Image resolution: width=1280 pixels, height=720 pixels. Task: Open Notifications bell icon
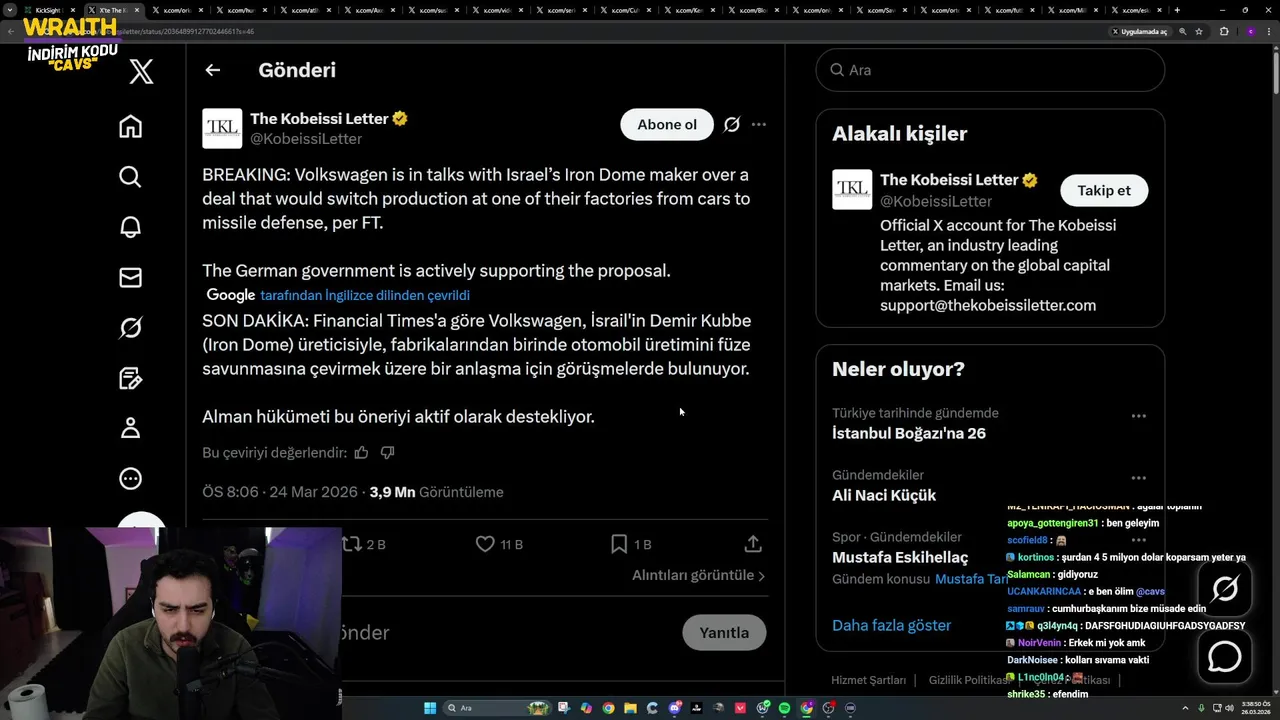click(130, 227)
